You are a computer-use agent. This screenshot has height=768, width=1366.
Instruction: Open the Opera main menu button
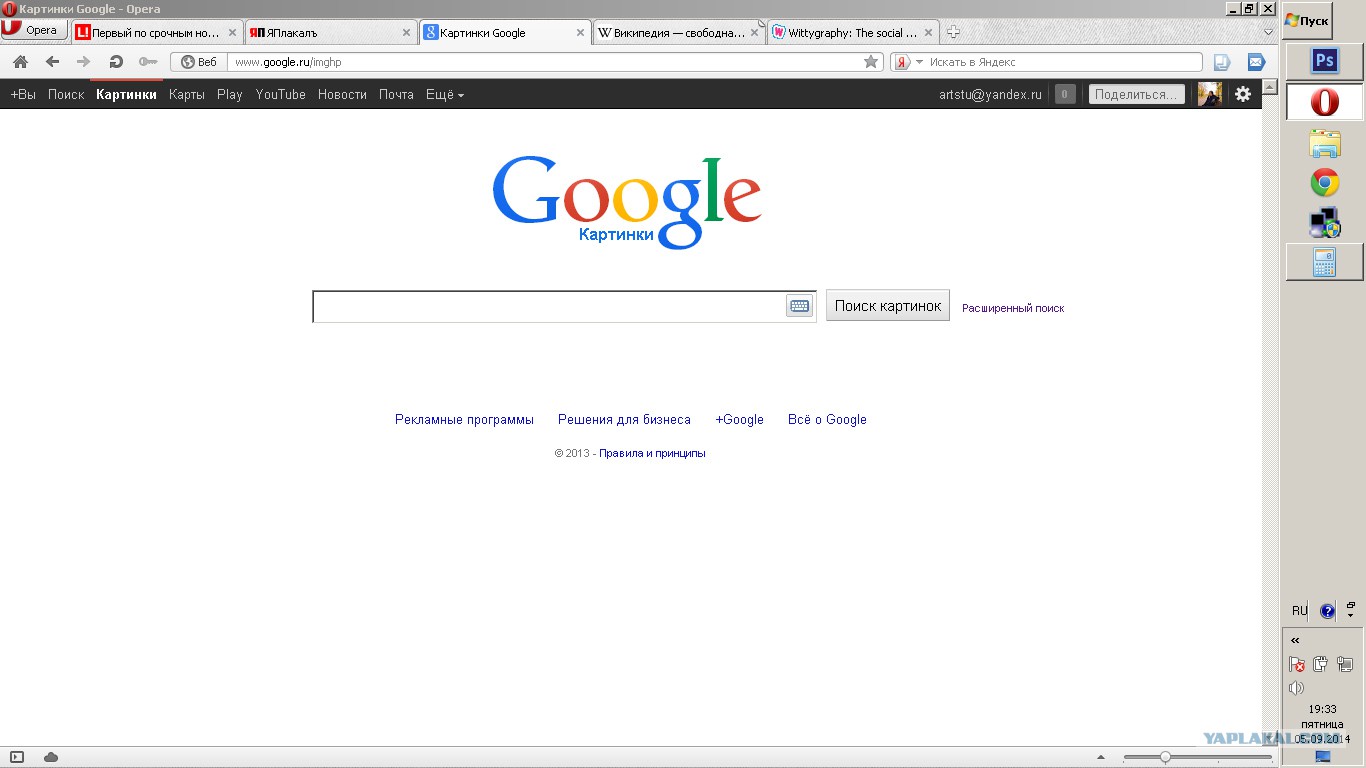pos(34,30)
